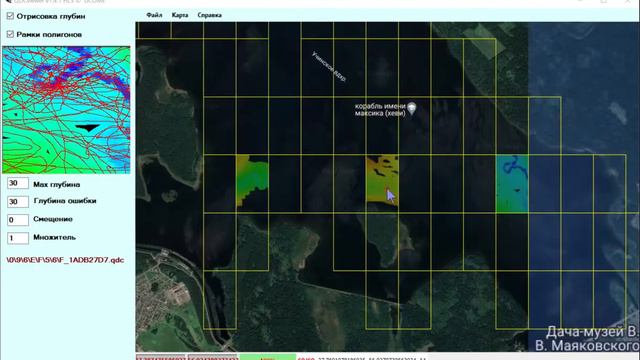Viewport: 640px width, 360px height.
Task: Click the Глубина ошибки label
Action: coord(65,201)
